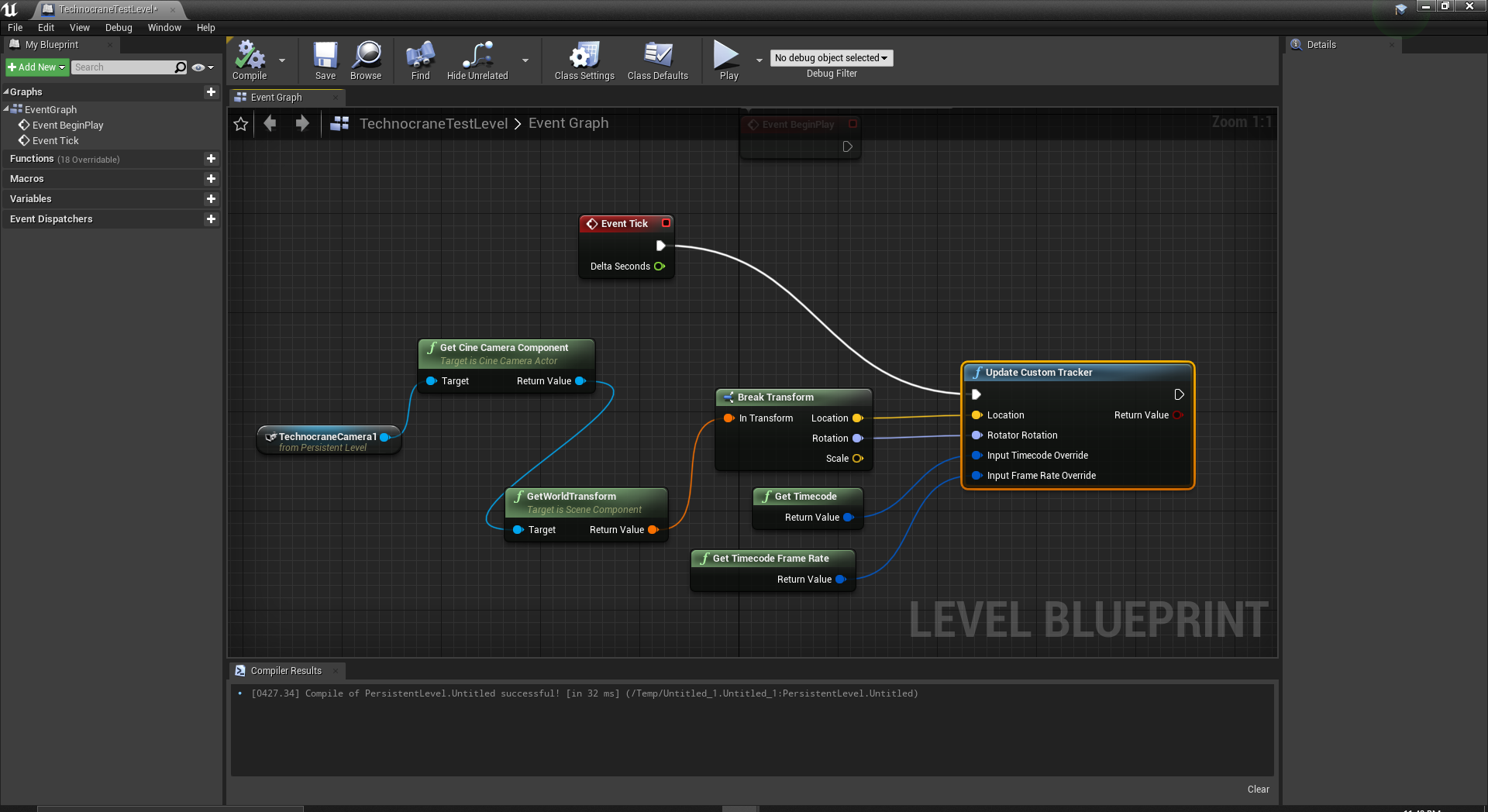Screen dimensions: 1488x812
Task: Open Hide Unrelated options dropdown arrow
Action: coord(525,60)
